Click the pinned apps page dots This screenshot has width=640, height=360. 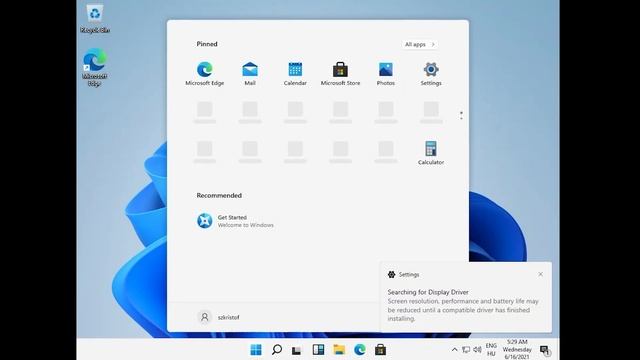[461, 116]
